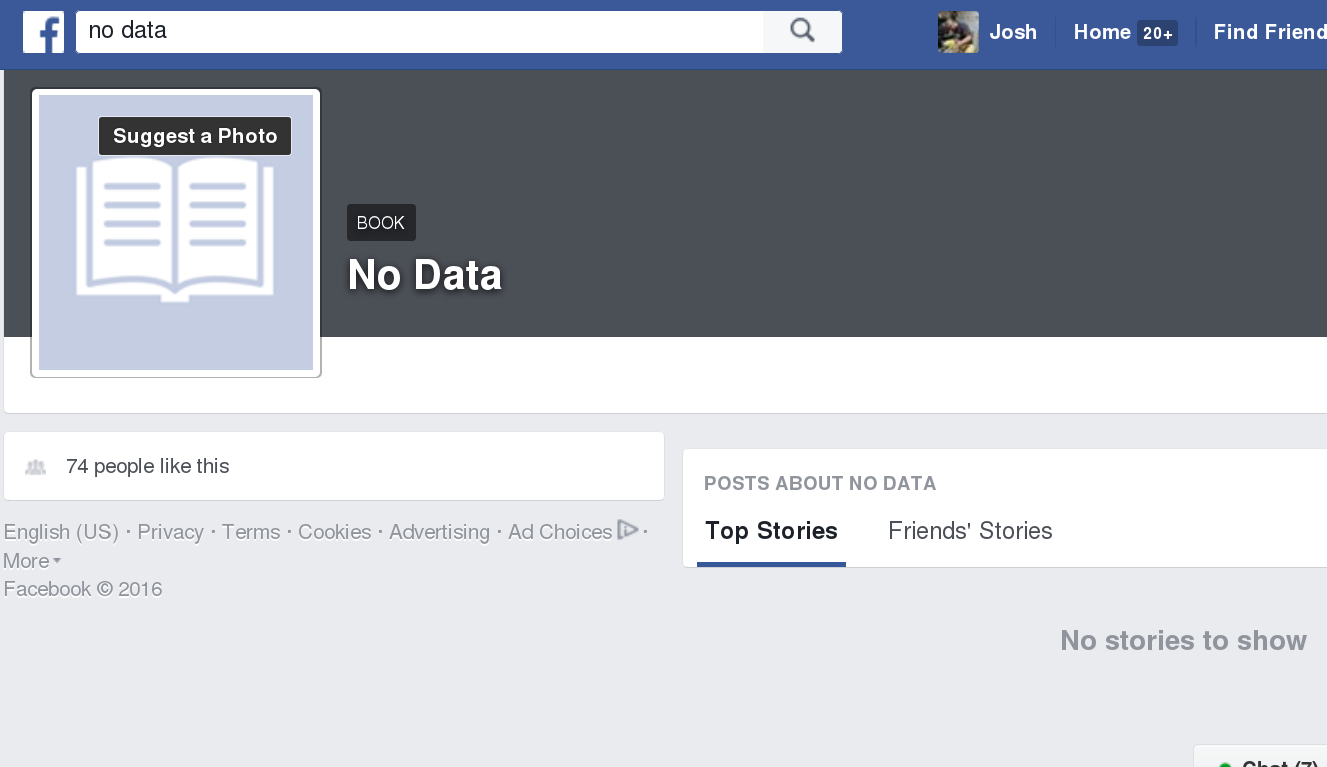
Task: Click '74 people like this' text
Action: [x=148, y=466]
